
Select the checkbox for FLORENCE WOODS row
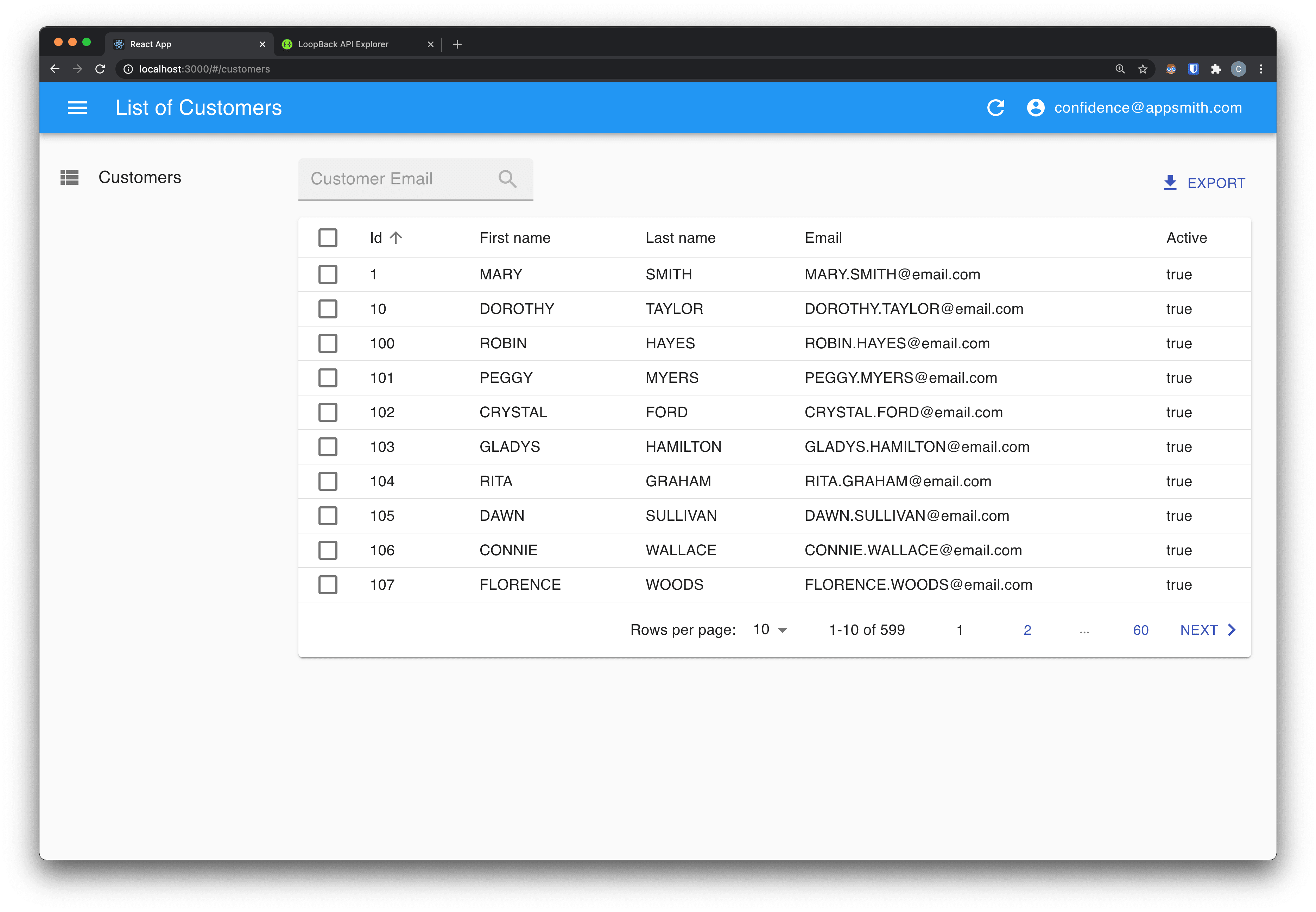tap(328, 584)
